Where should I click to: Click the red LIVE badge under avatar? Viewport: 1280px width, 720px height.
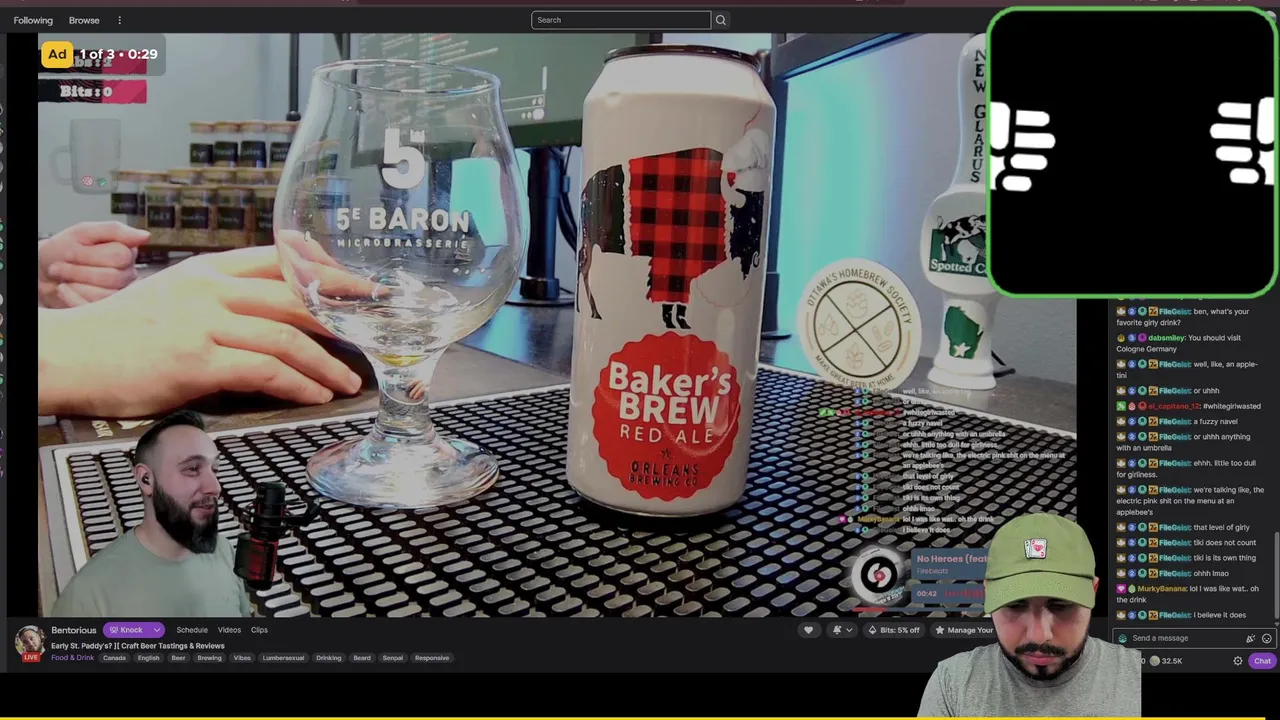click(x=30, y=657)
